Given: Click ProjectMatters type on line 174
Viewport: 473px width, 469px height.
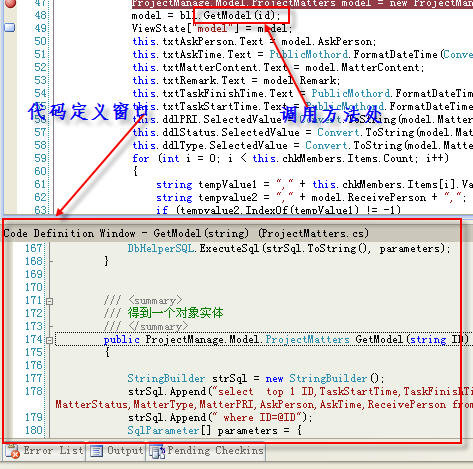Looking at the screenshot, I should (307, 340).
